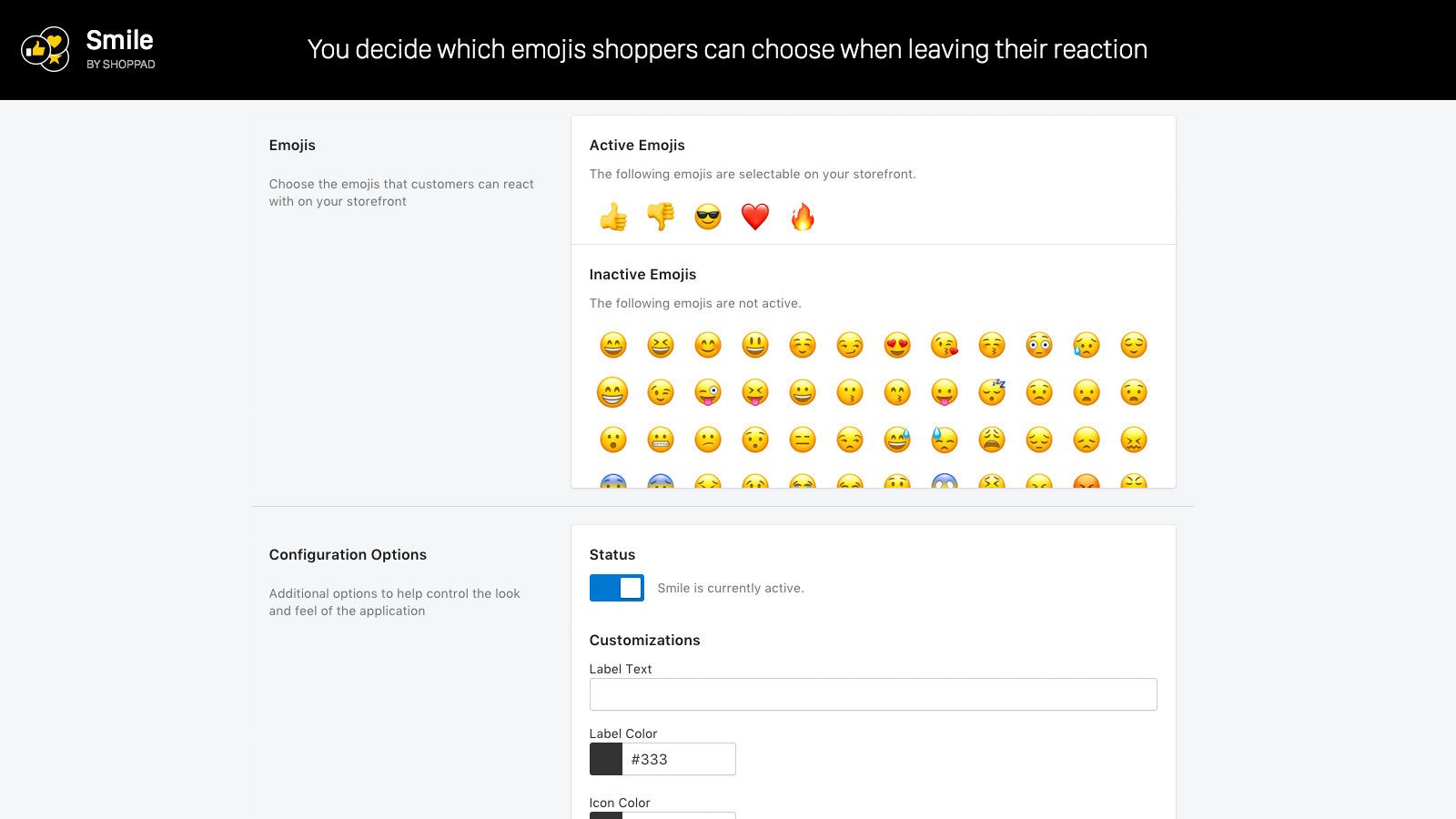Click the Inactive Emojis section heading
This screenshot has width=1456, height=819.
click(x=642, y=274)
